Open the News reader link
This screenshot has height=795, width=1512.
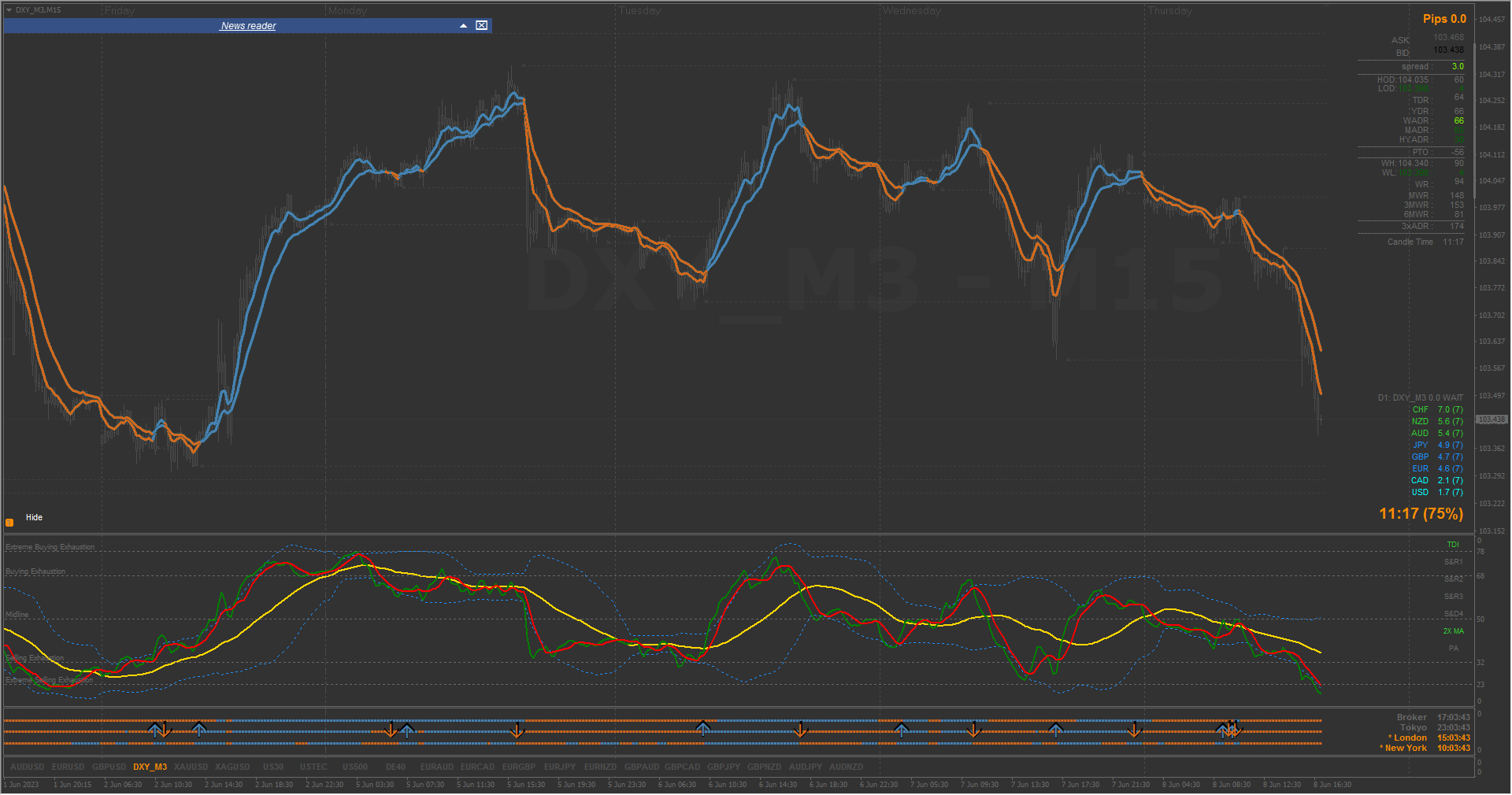(248, 26)
